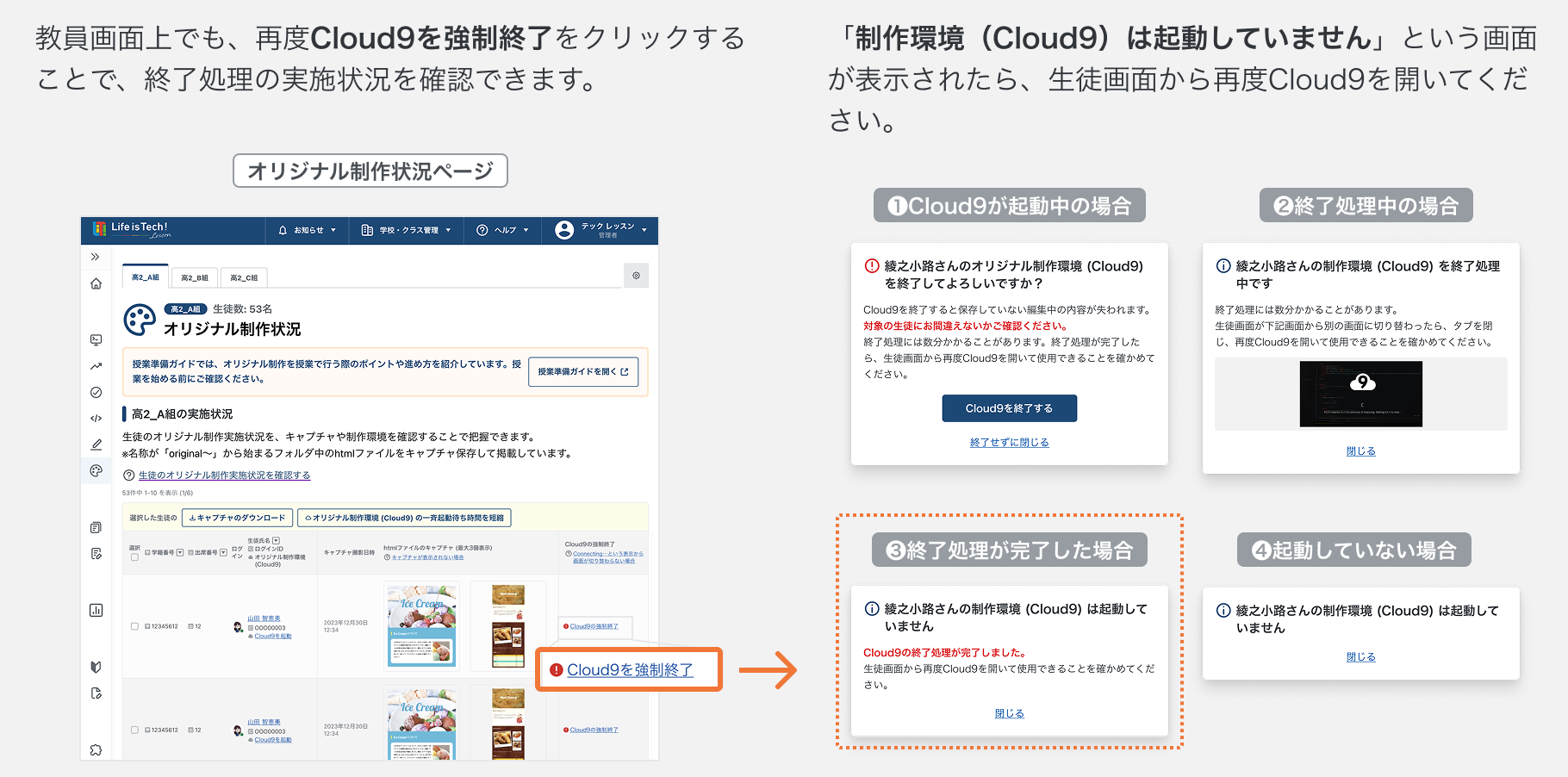
Task: Click 閉じる in the 終了処理が完了した dialog
Action: (x=1009, y=713)
